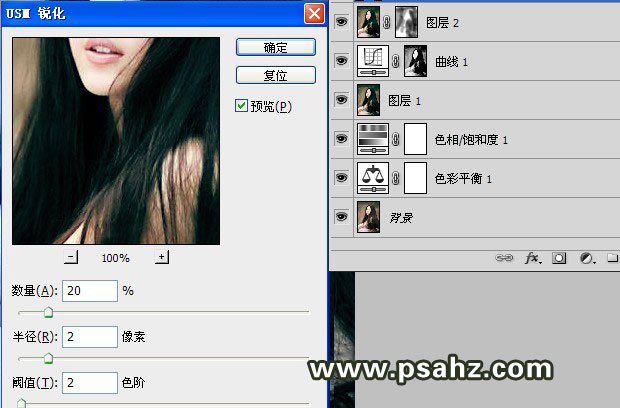Click the Color Balance scales icon on 色彩平衡 1
This screenshot has width=620, height=408.
click(x=372, y=179)
